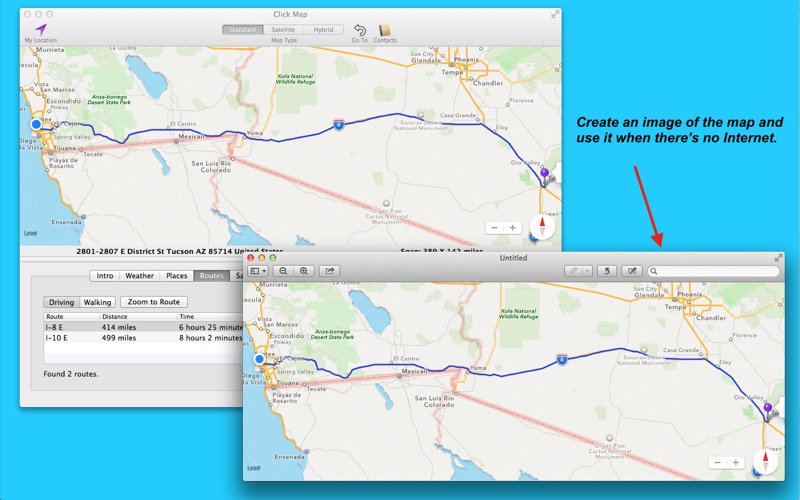Select the Satellite map type
The width and height of the screenshot is (800, 500).
[x=283, y=30]
